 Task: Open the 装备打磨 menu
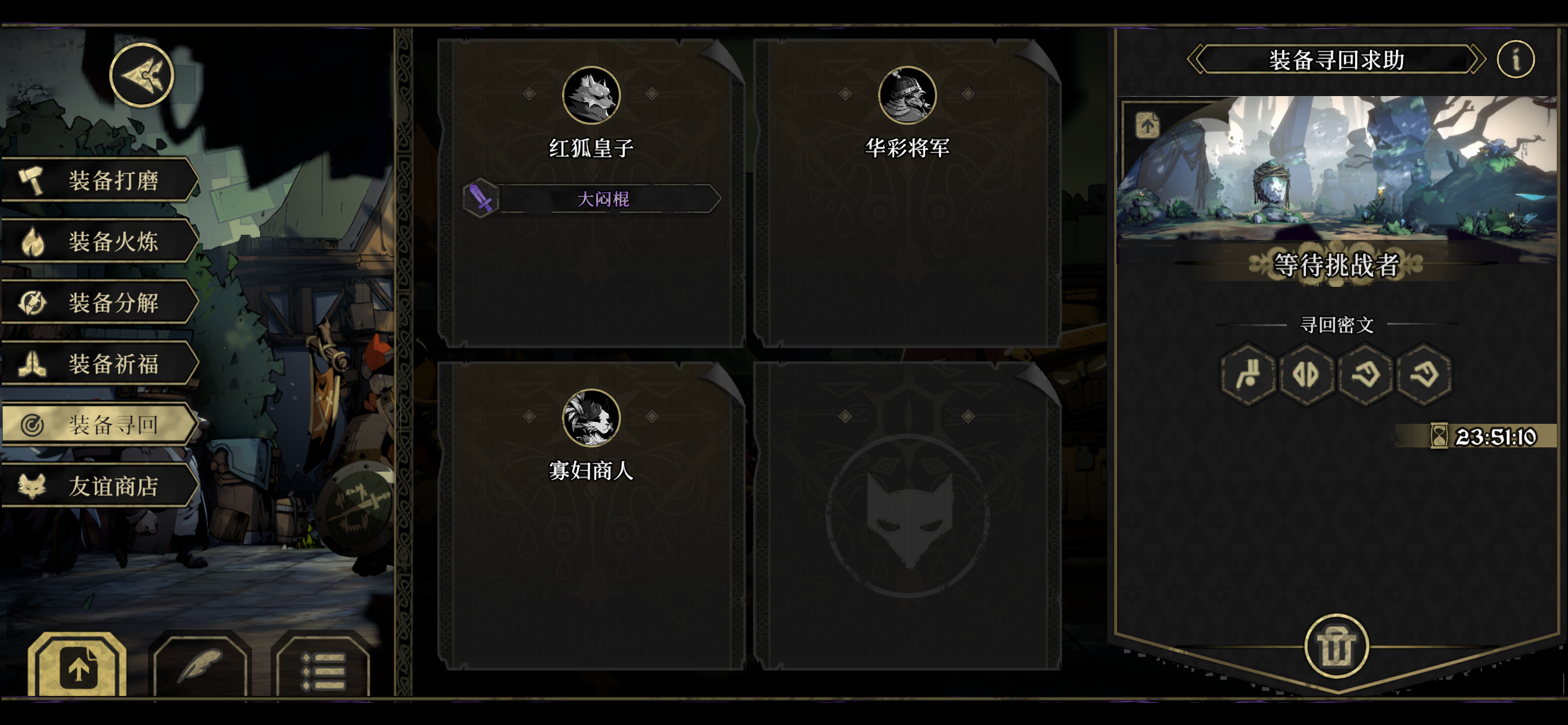click(99, 180)
